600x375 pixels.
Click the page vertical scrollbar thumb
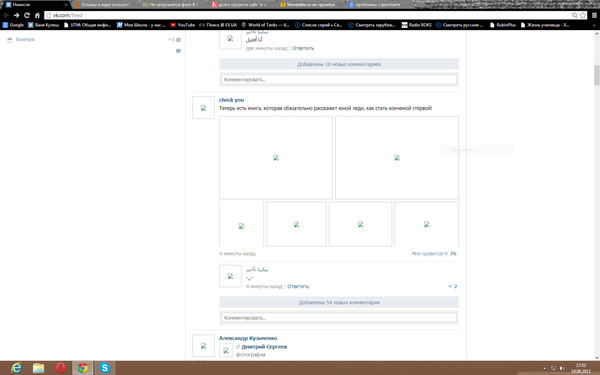click(597, 75)
